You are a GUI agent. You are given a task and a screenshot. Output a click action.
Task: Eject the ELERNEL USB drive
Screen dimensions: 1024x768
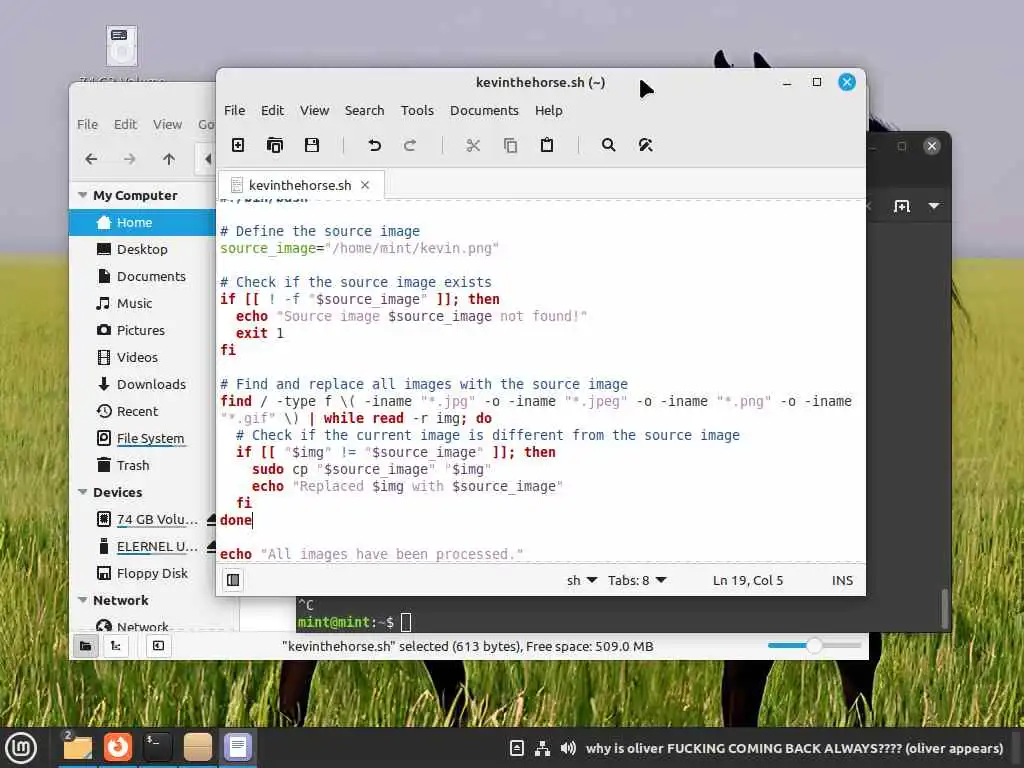click(211, 546)
